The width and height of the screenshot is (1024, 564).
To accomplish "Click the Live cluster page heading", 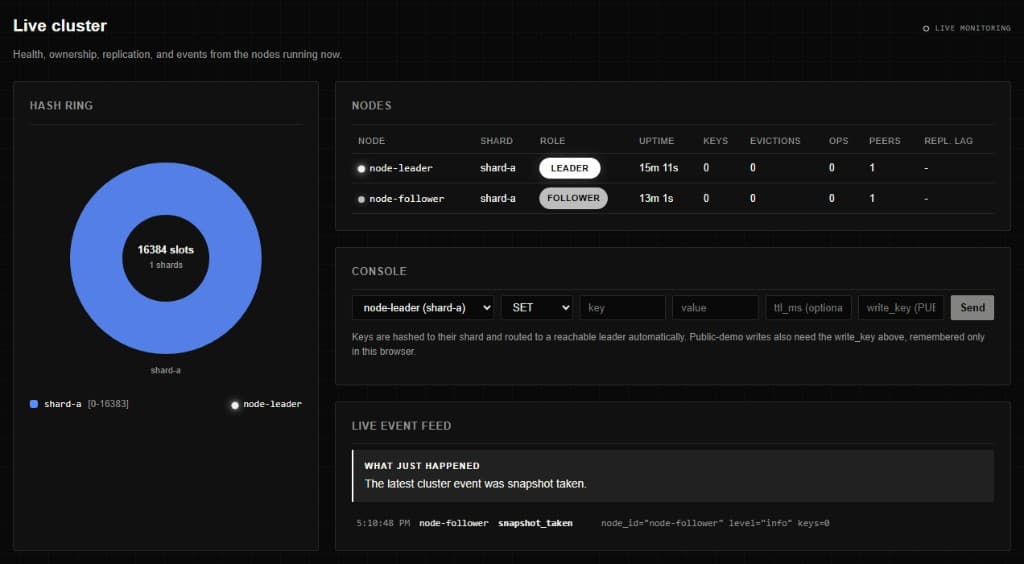I will point(60,26).
